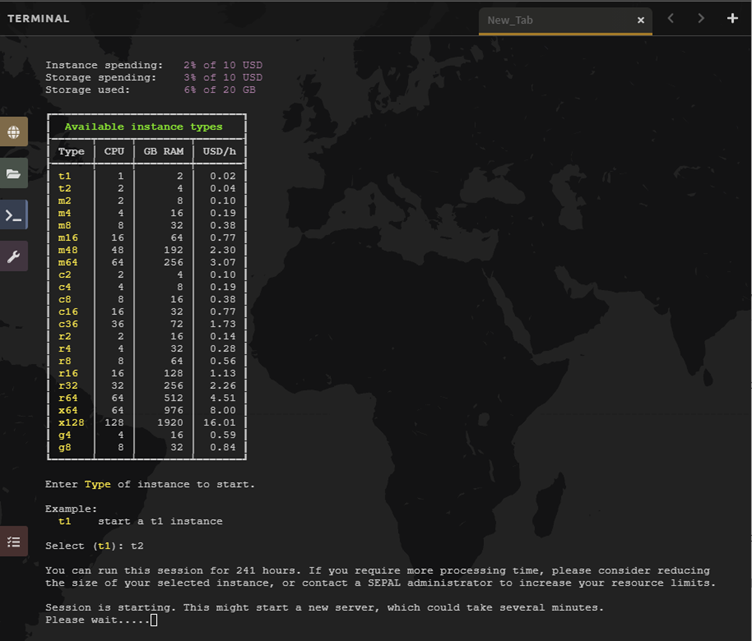Open the Files folder icon in sidebar

tap(14, 174)
